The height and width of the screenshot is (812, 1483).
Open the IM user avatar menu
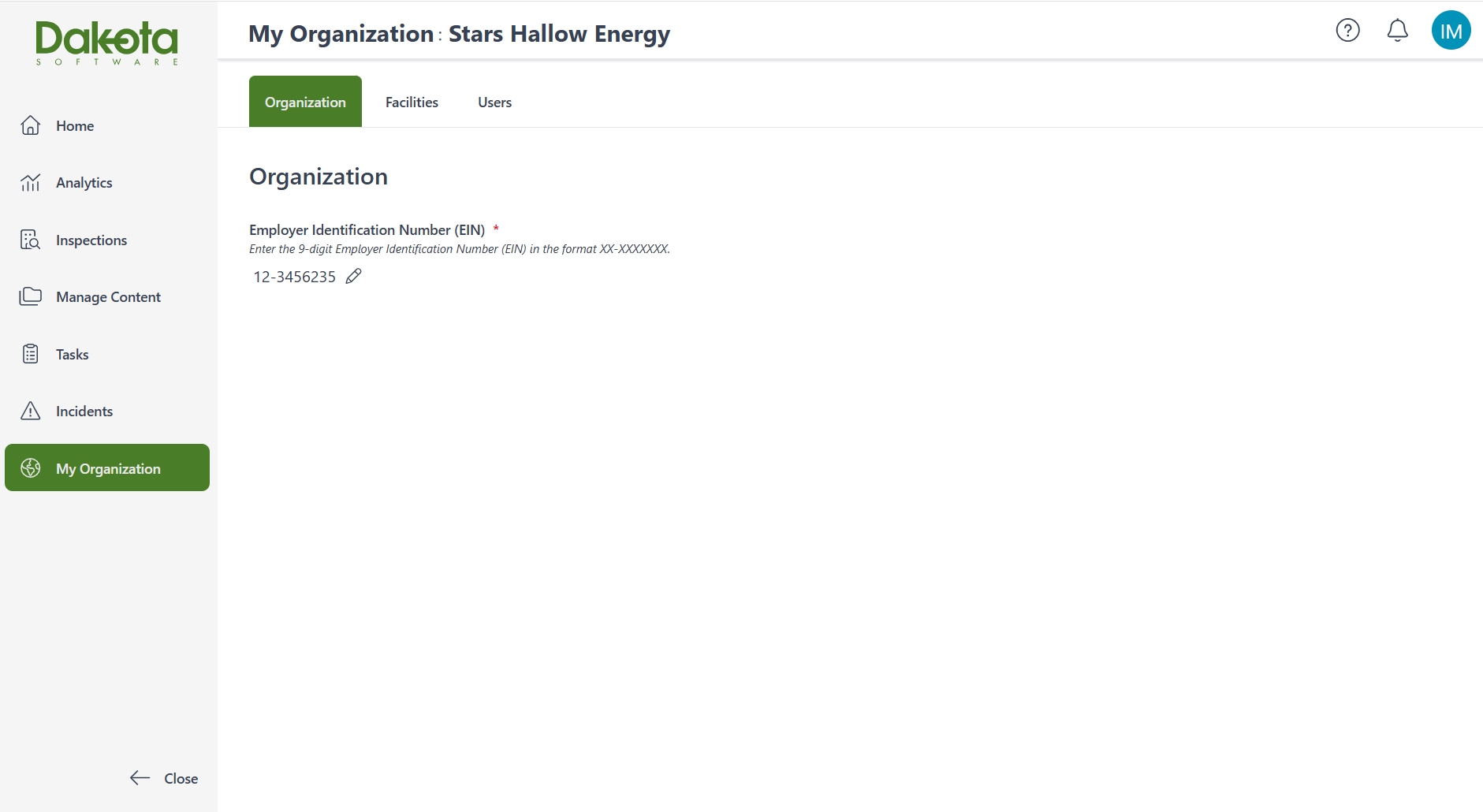pyautogui.click(x=1451, y=31)
